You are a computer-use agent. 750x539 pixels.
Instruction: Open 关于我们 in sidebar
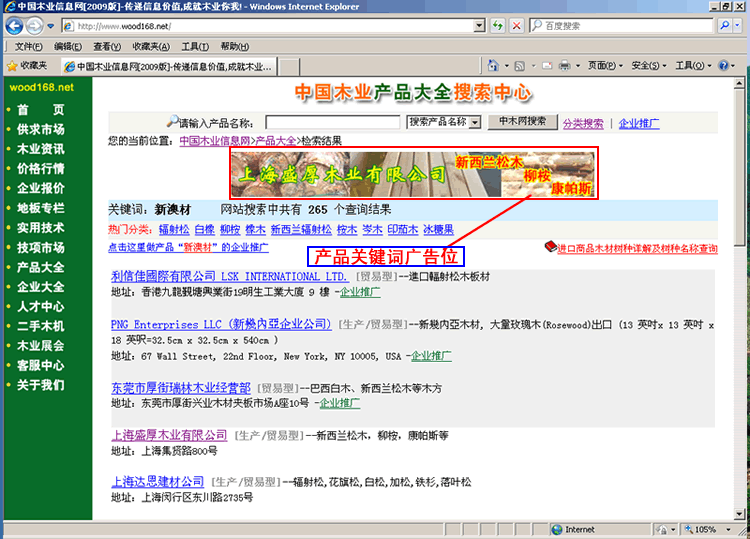click(x=41, y=385)
